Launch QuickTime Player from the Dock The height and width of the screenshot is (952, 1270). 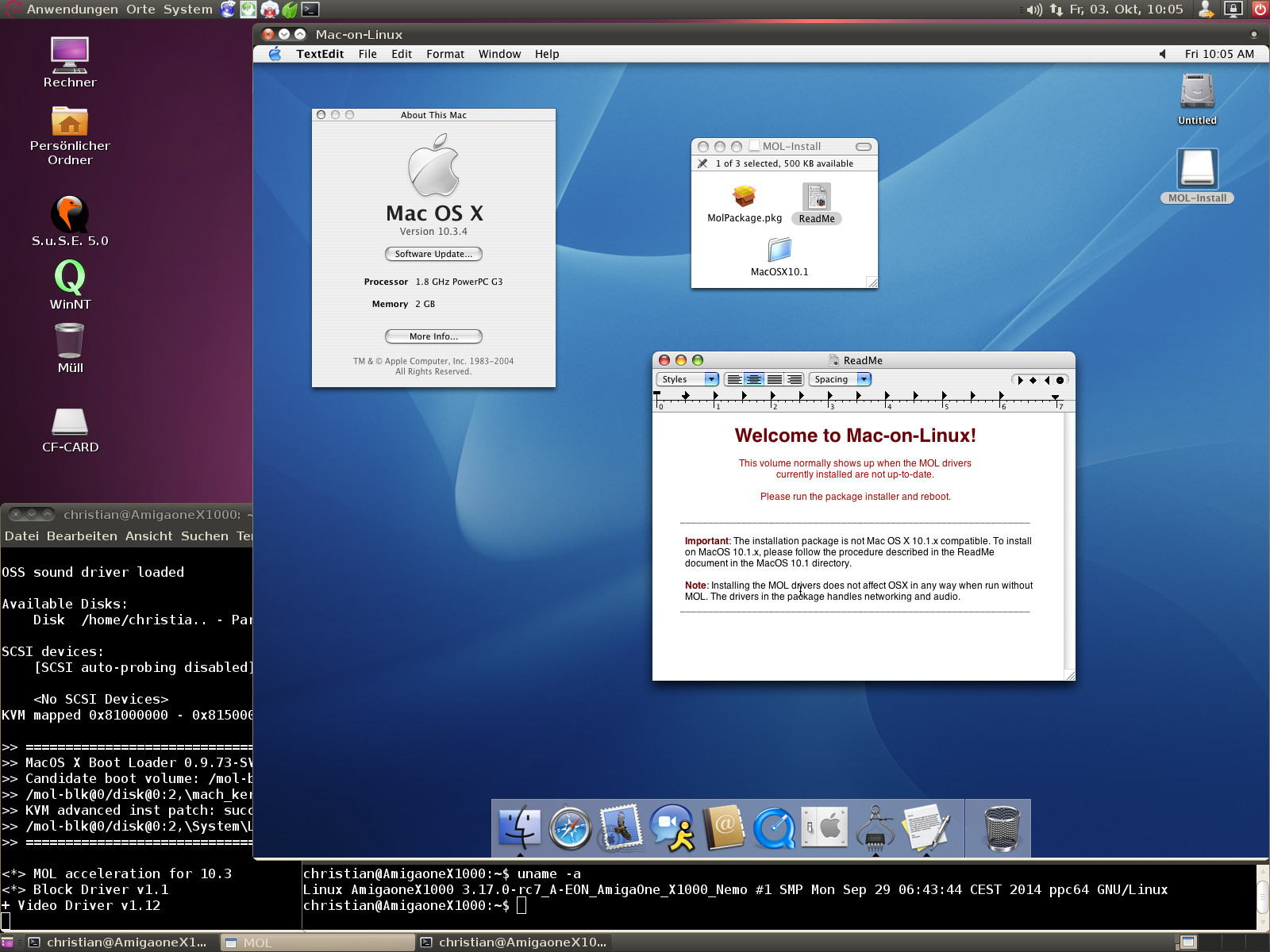(774, 828)
